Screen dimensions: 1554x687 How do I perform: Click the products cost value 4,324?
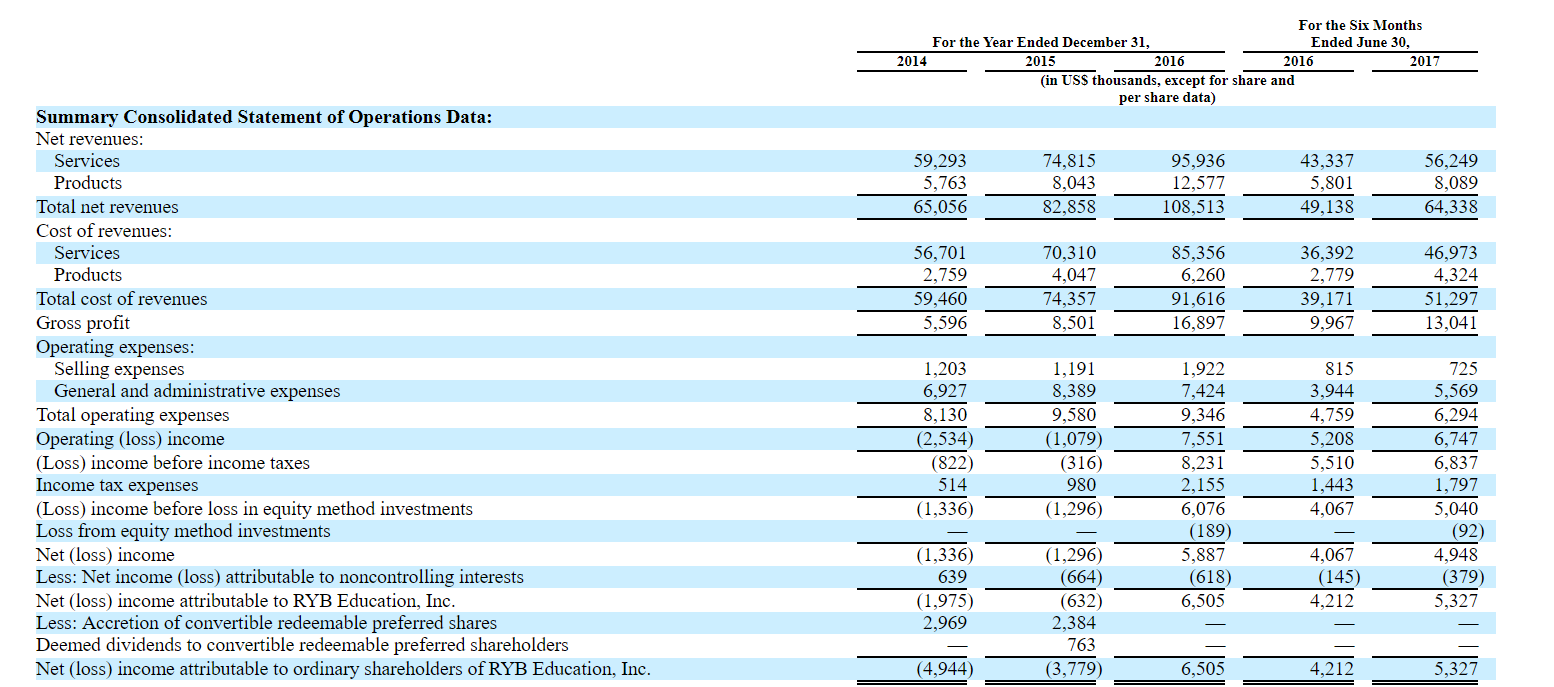click(1454, 275)
